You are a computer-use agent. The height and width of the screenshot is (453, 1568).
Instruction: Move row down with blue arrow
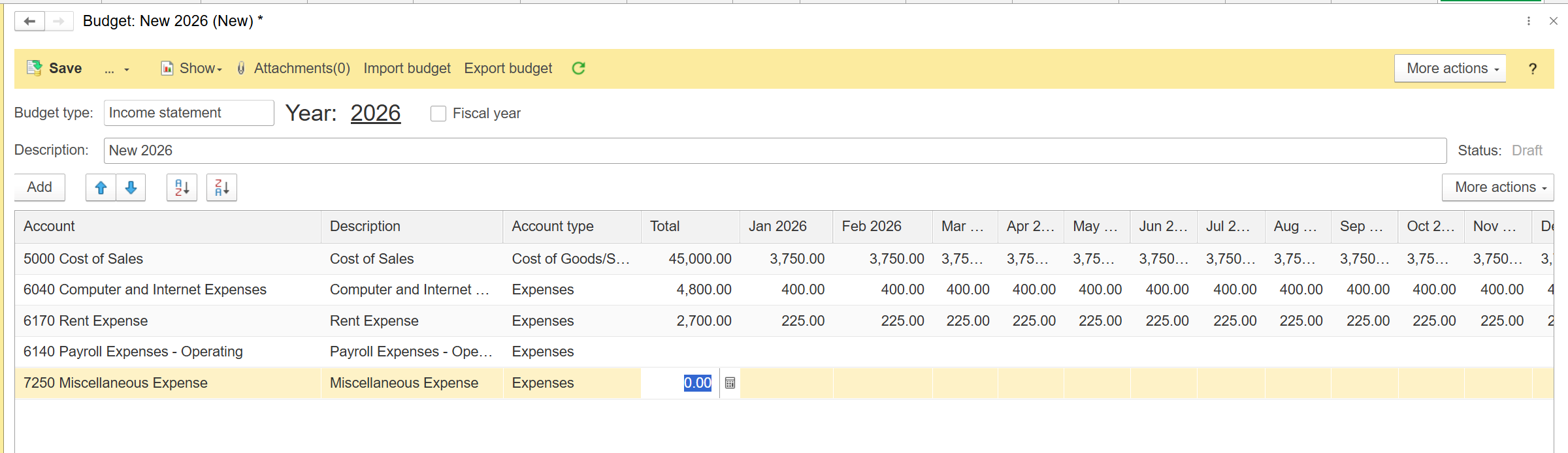click(131, 188)
